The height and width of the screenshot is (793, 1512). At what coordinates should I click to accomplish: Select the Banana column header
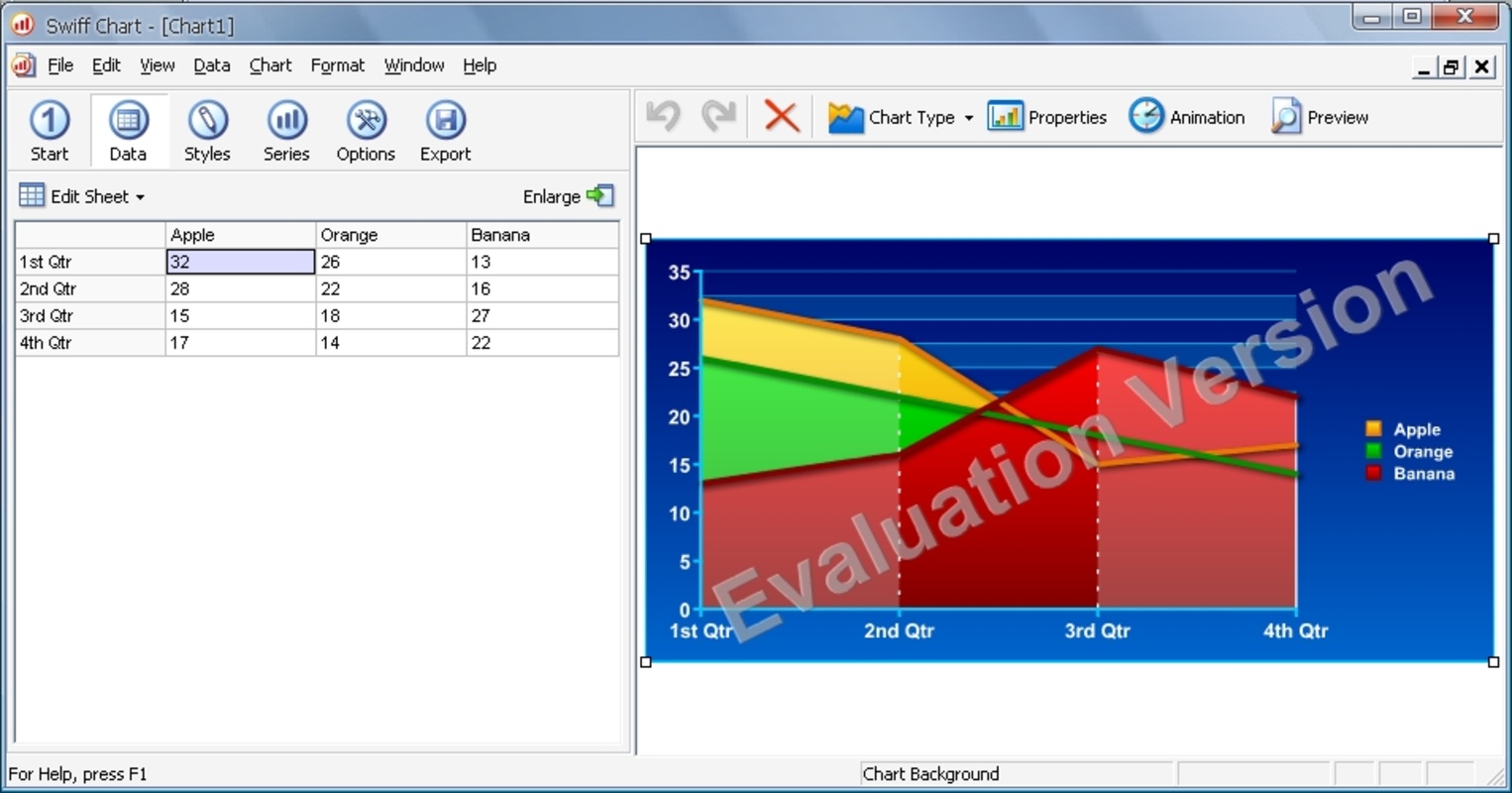[542, 235]
